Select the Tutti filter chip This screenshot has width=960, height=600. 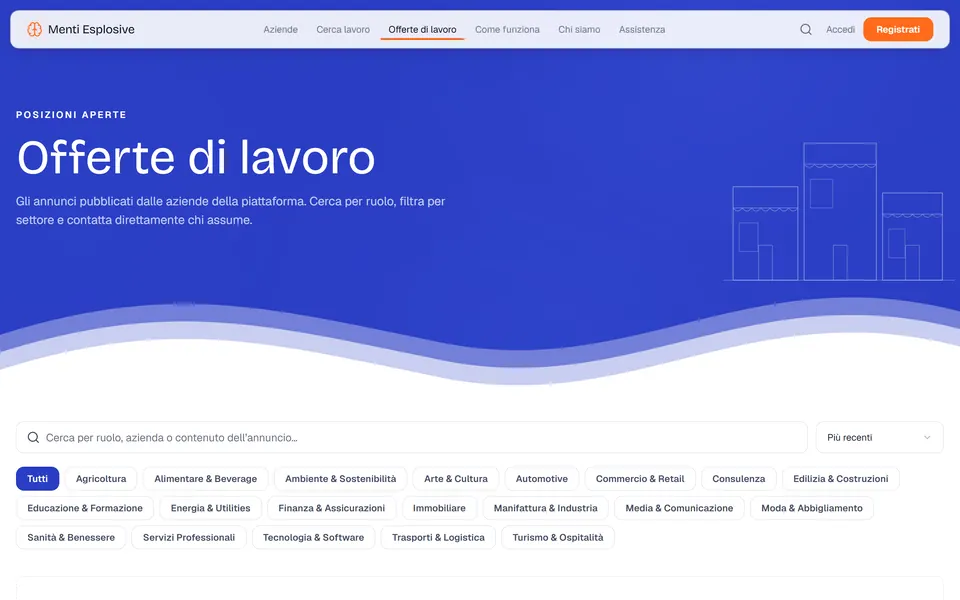coord(37,479)
